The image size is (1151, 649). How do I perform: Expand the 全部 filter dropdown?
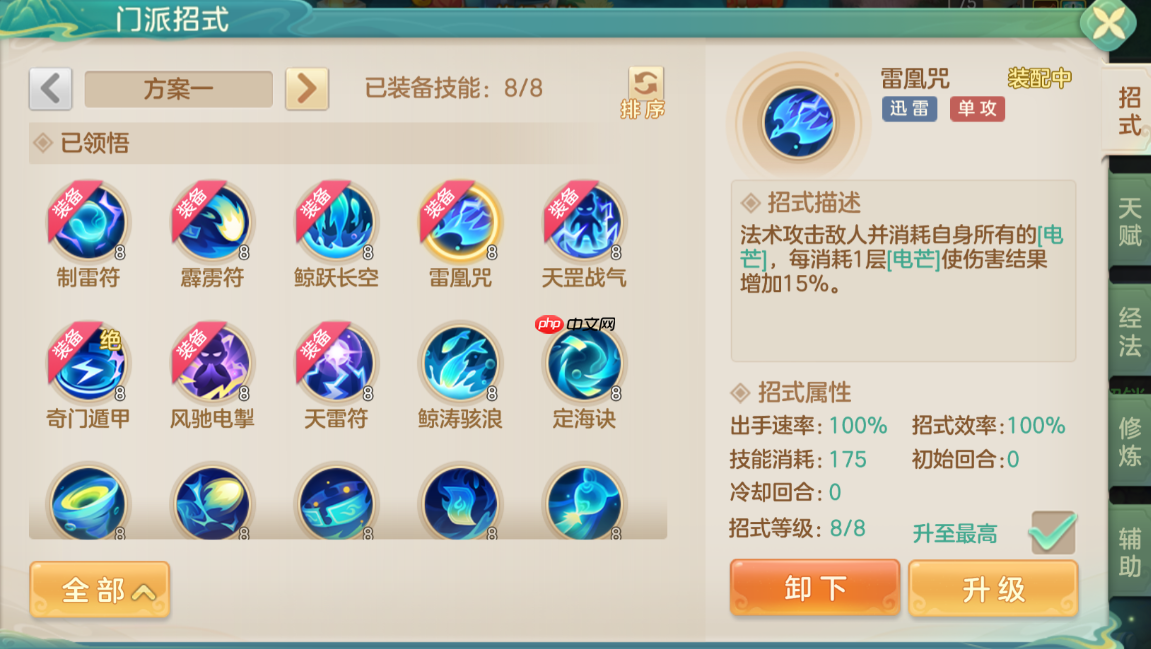point(100,590)
